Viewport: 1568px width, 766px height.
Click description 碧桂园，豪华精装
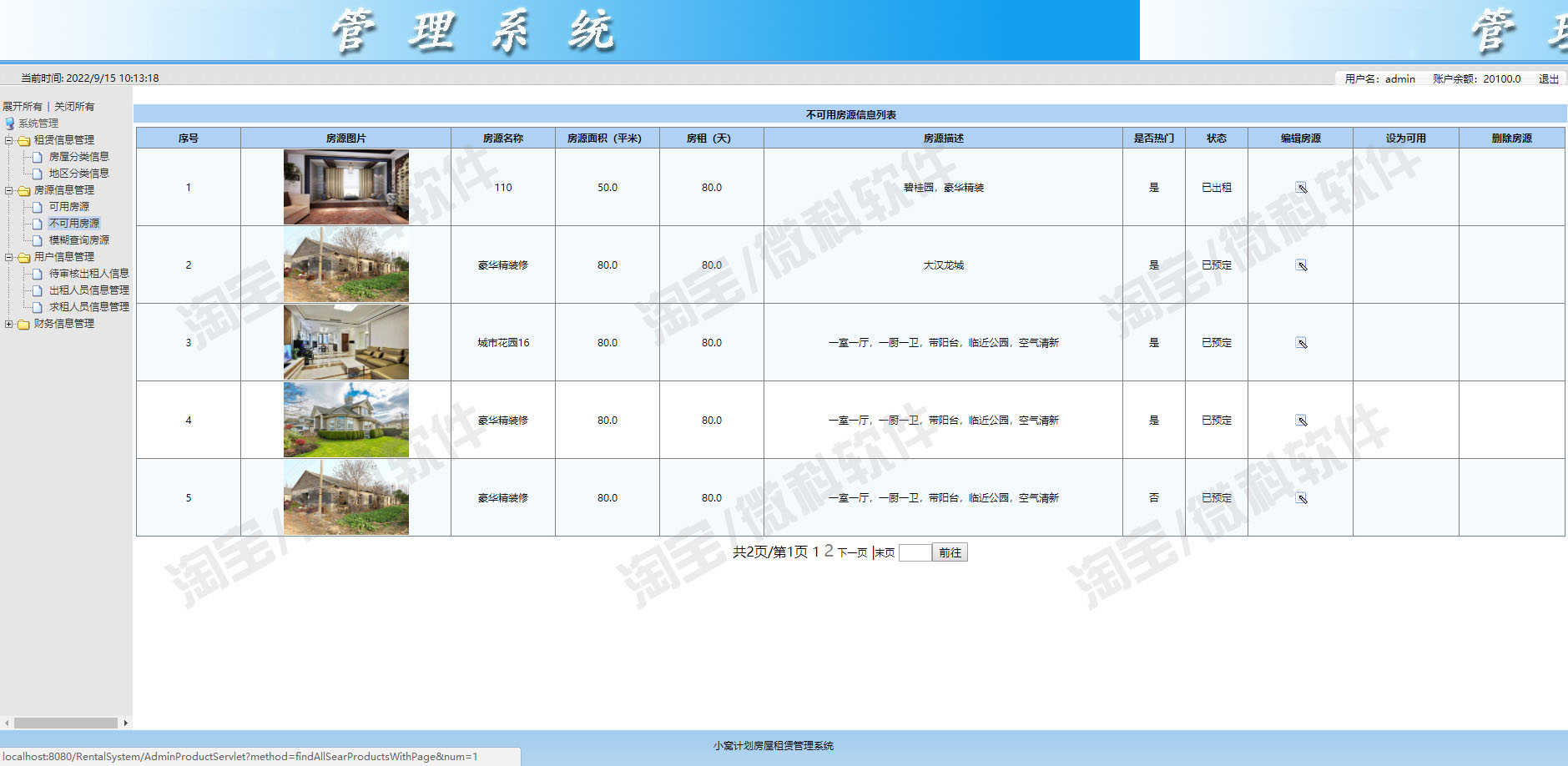[x=944, y=188]
